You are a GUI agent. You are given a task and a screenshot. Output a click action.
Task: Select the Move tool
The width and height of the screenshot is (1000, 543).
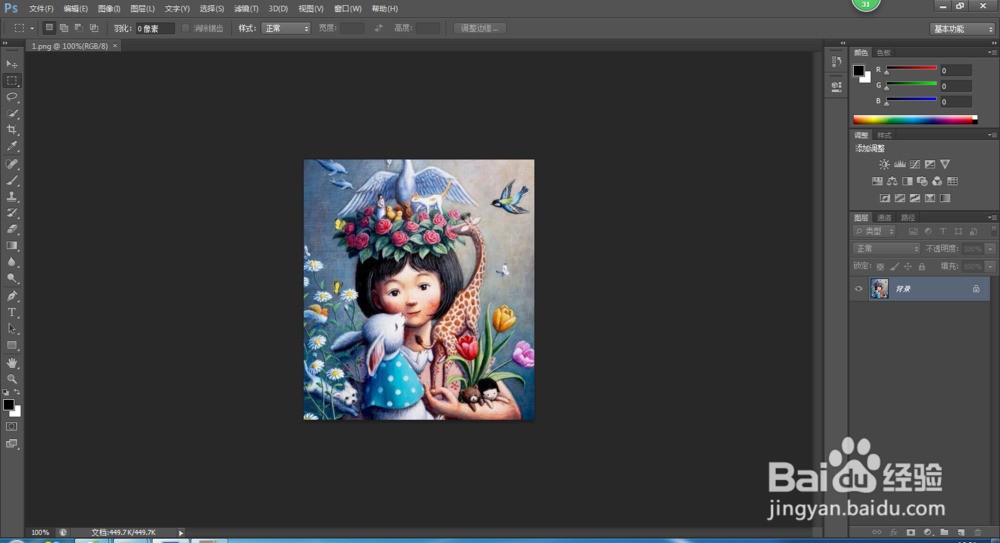pos(11,64)
